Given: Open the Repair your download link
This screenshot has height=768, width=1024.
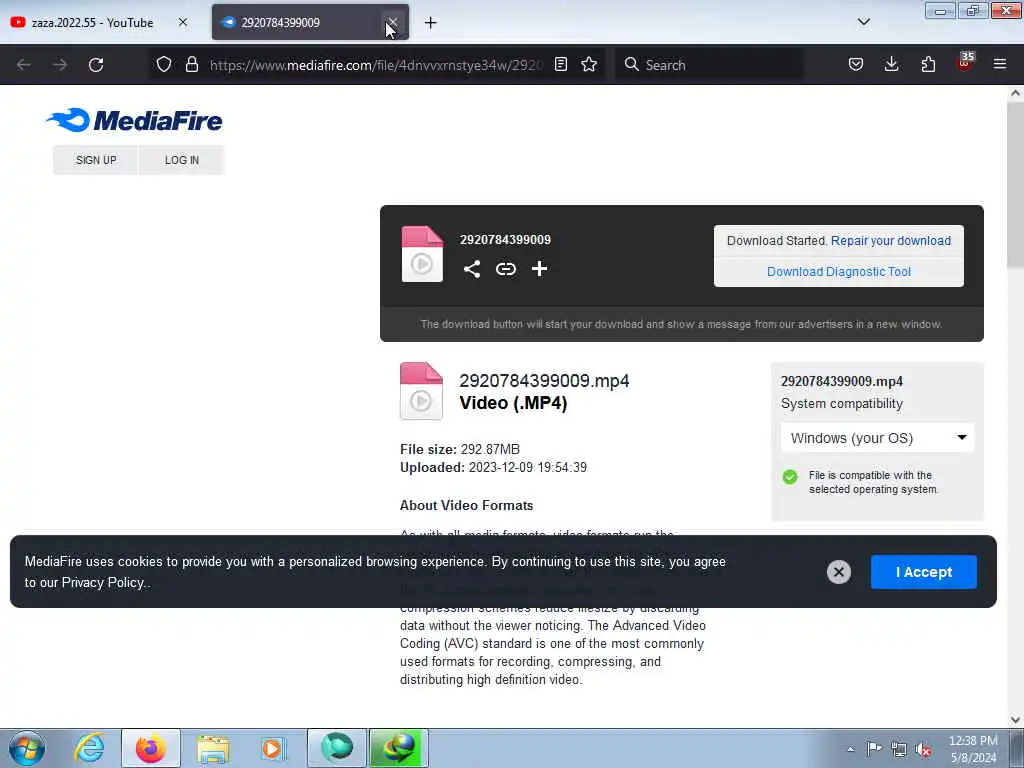Looking at the screenshot, I should [x=891, y=241].
